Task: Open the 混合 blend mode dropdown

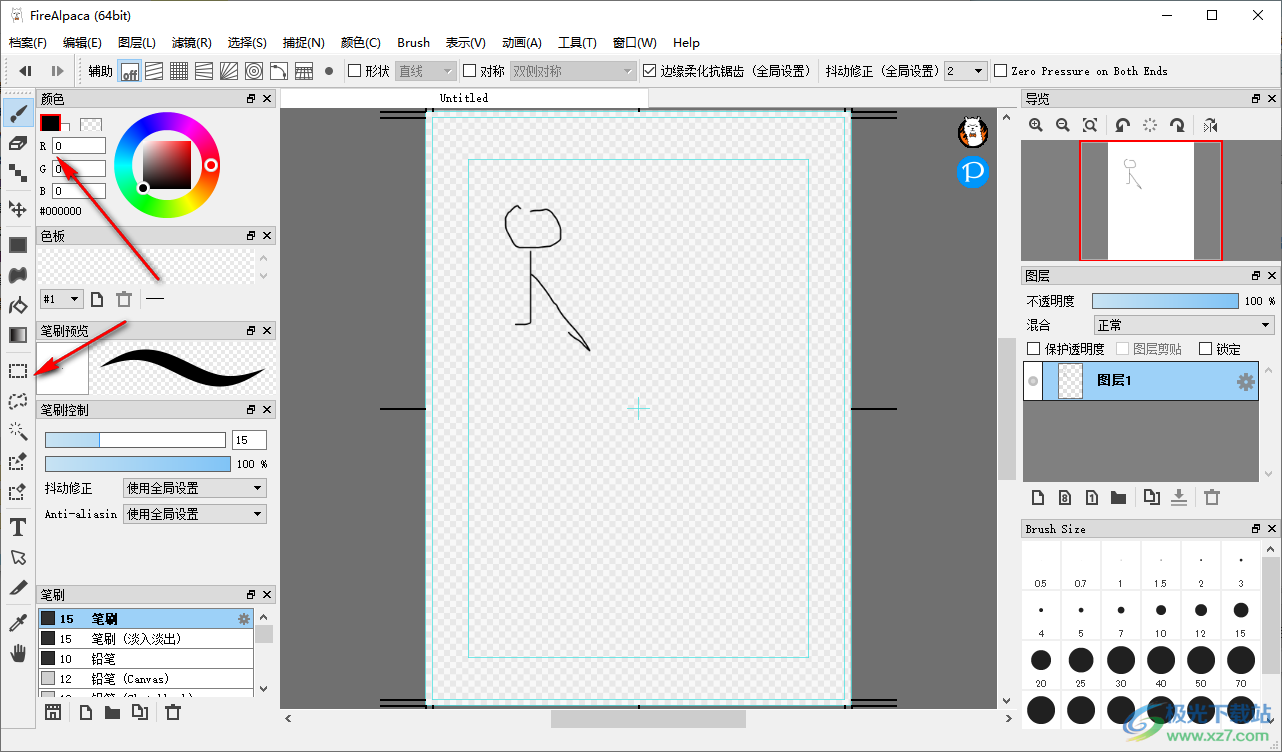Action: tap(1184, 325)
